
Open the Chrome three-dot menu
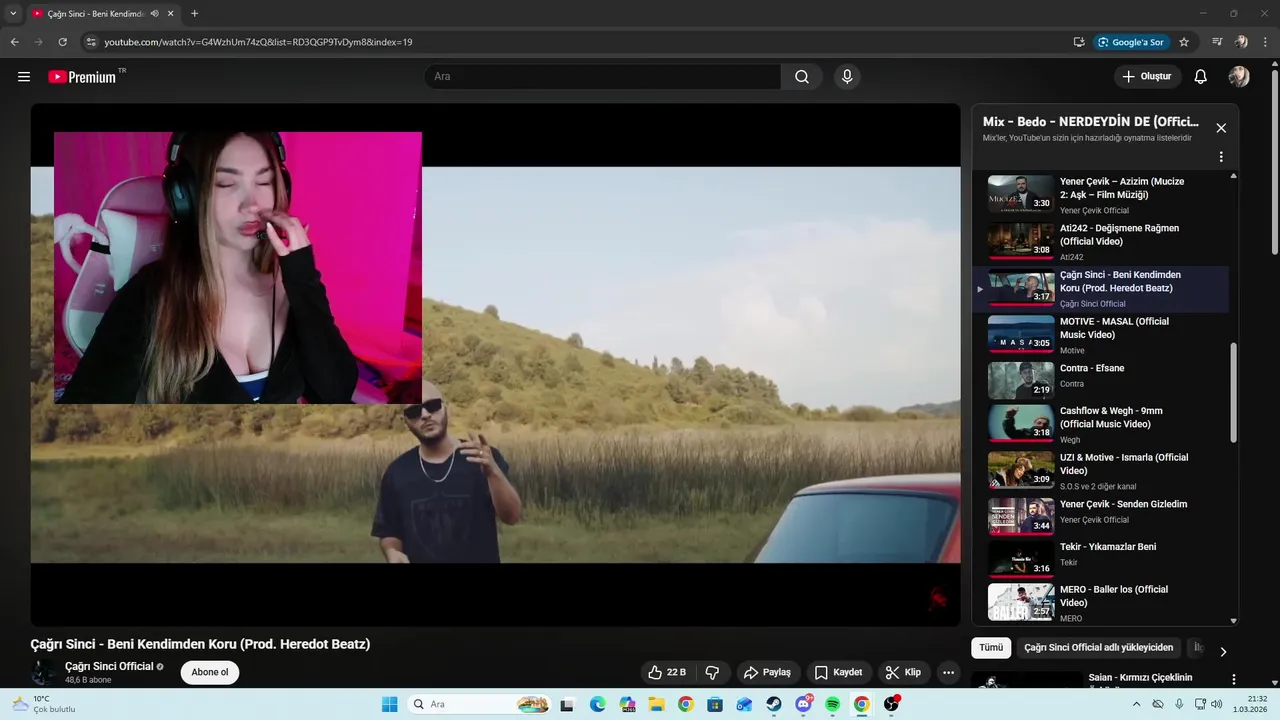click(1266, 42)
